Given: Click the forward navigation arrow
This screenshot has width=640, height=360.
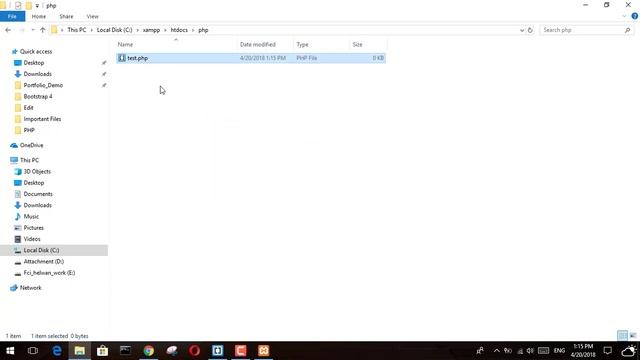Looking at the screenshot, I should point(22,30).
